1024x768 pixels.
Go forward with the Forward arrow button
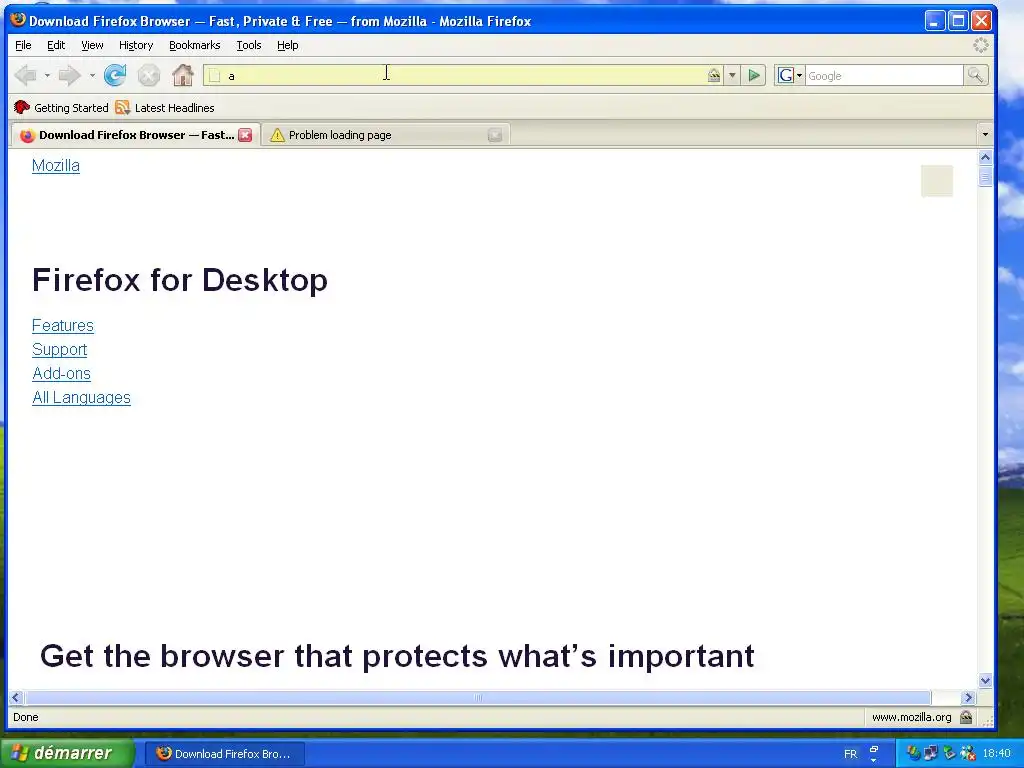coord(69,76)
